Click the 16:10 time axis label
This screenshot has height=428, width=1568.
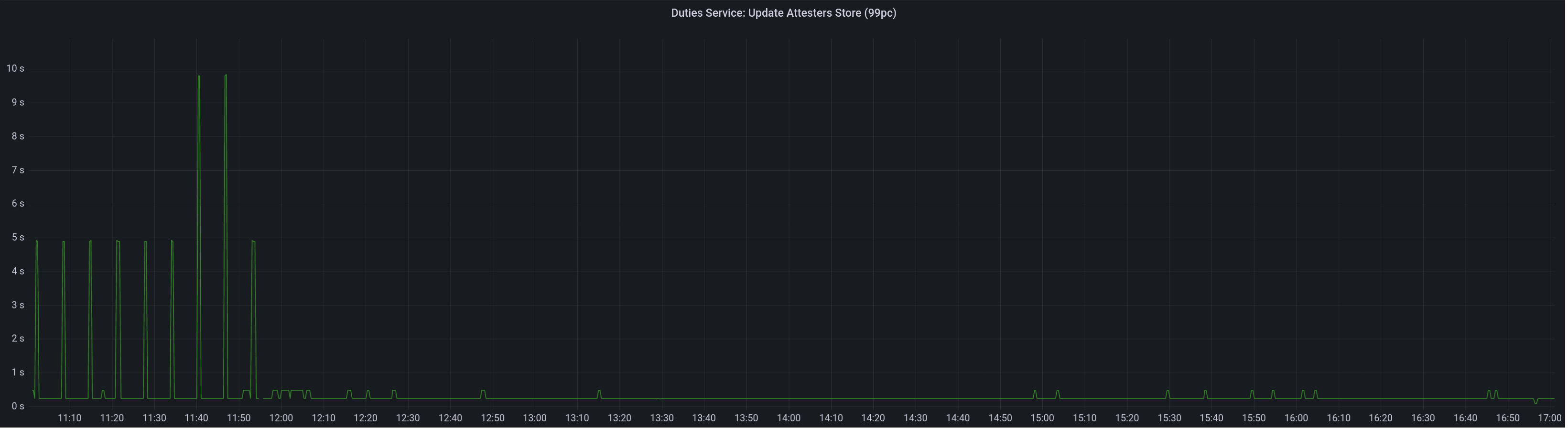tap(1339, 418)
